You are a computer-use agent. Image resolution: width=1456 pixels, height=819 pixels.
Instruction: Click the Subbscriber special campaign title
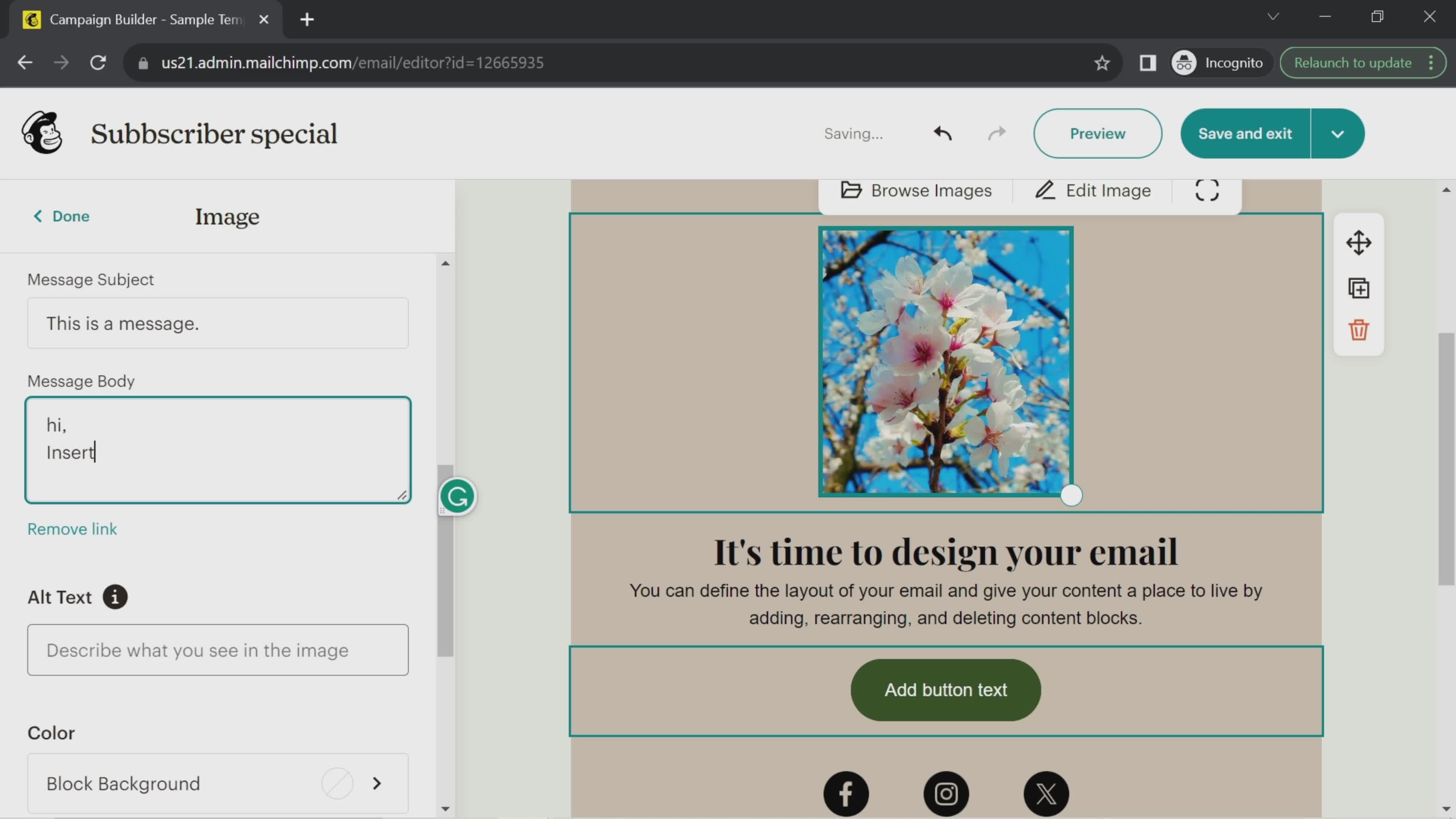tap(213, 134)
